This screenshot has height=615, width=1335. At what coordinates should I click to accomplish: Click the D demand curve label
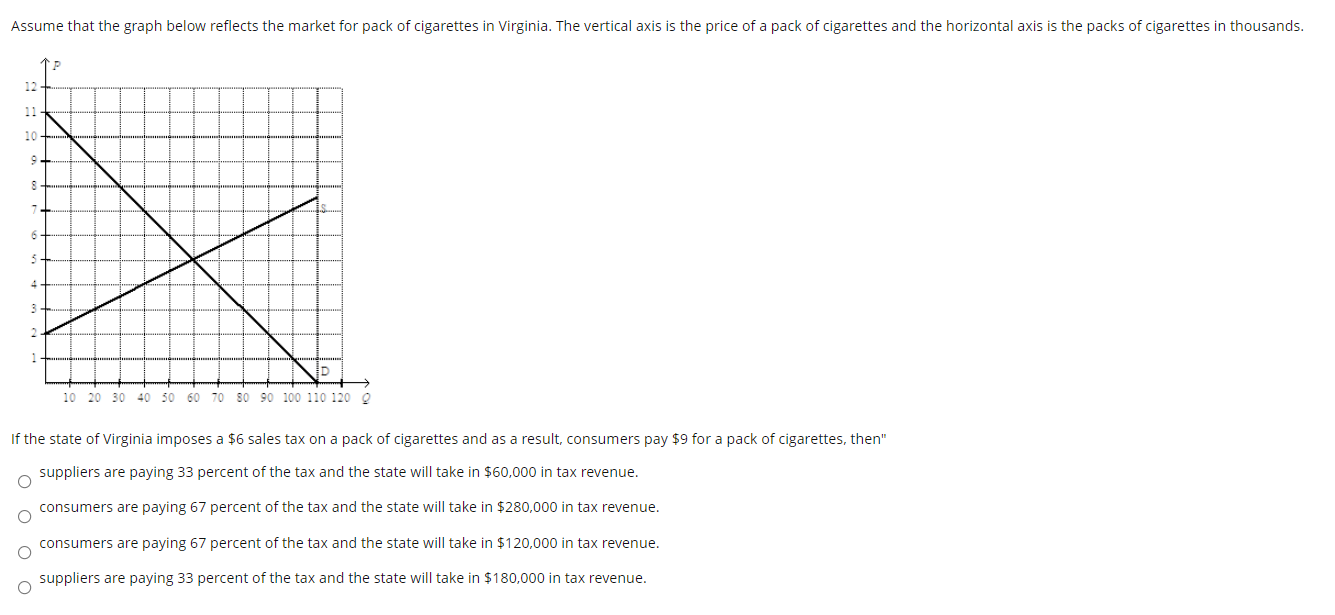tap(325, 373)
